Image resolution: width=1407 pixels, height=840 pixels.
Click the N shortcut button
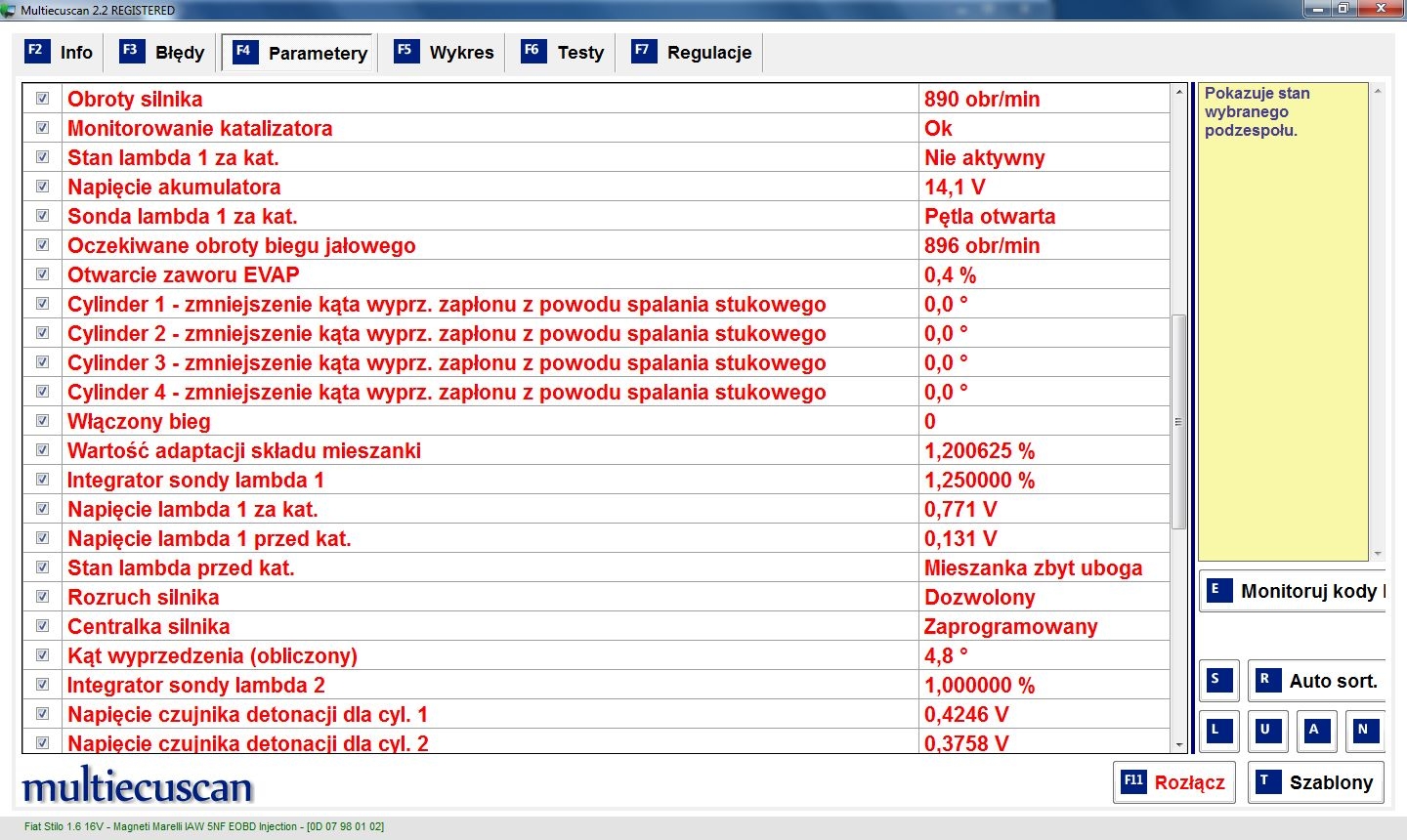point(1366,731)
